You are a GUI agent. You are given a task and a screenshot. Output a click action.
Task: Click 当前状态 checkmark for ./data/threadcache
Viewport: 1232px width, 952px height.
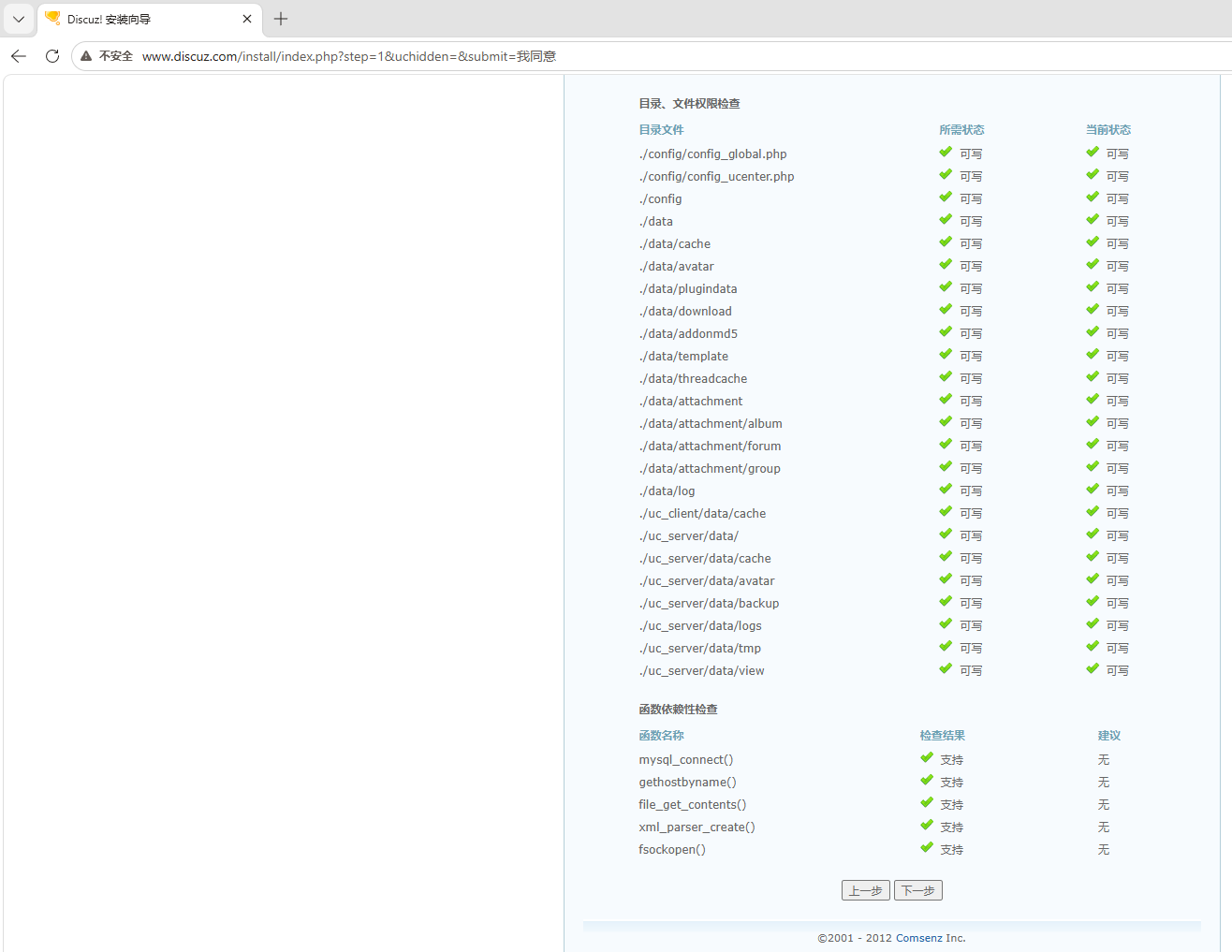(x=1093, y=377)
